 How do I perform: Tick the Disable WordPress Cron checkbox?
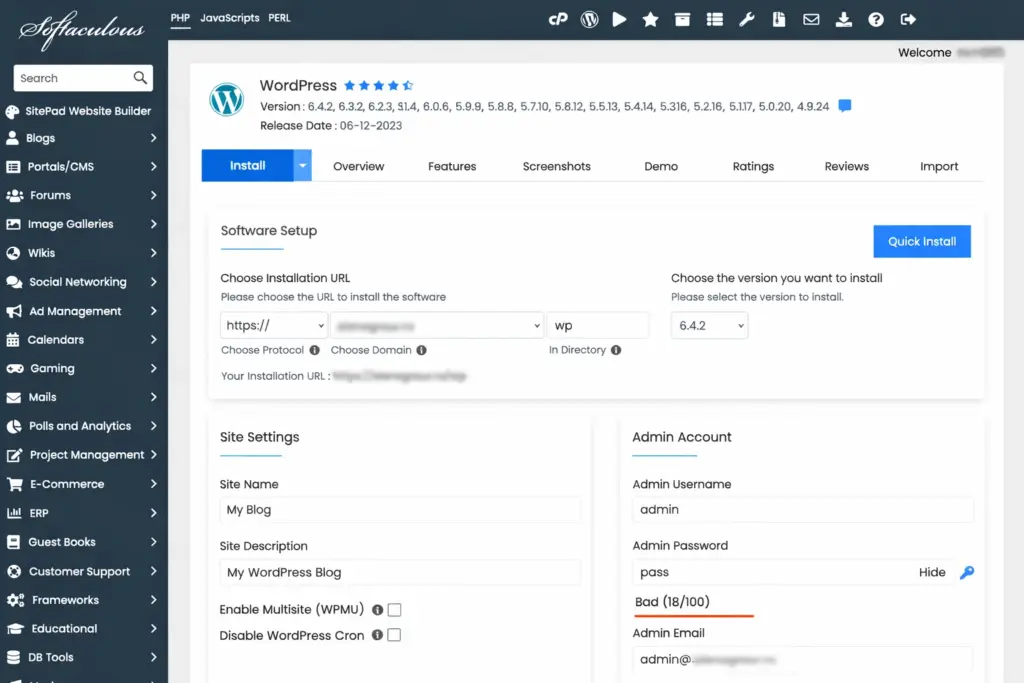(x=394, y=635)
